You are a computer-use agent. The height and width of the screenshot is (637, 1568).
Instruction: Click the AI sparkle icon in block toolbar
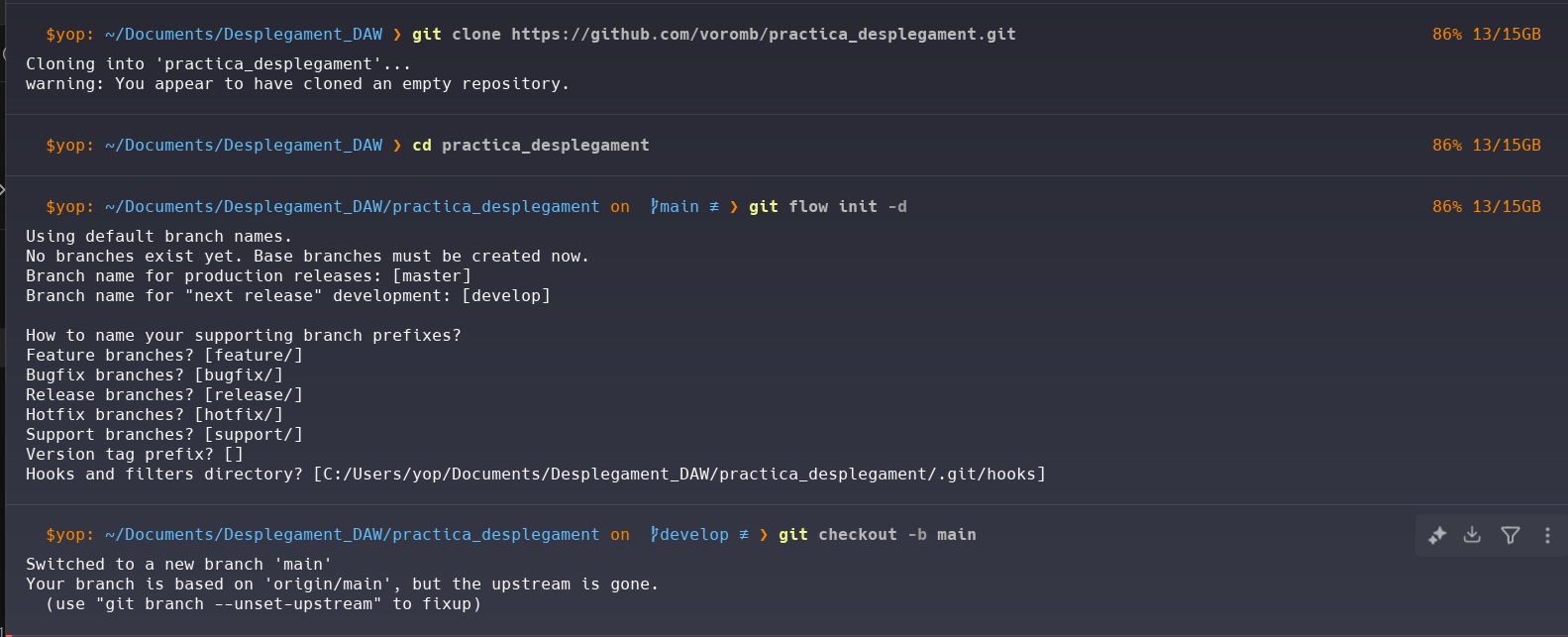1437,535
